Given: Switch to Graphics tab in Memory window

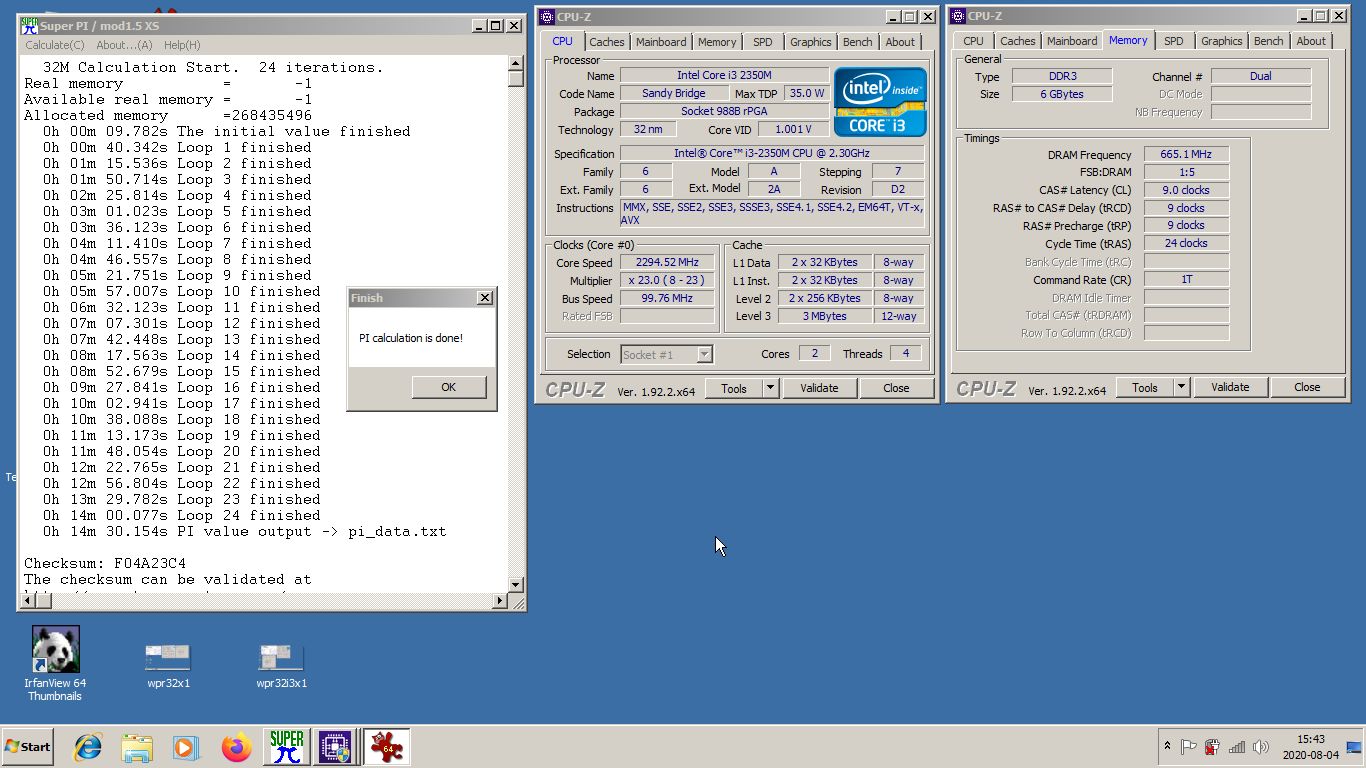Looking at the screenshot, I should 1222,41.
